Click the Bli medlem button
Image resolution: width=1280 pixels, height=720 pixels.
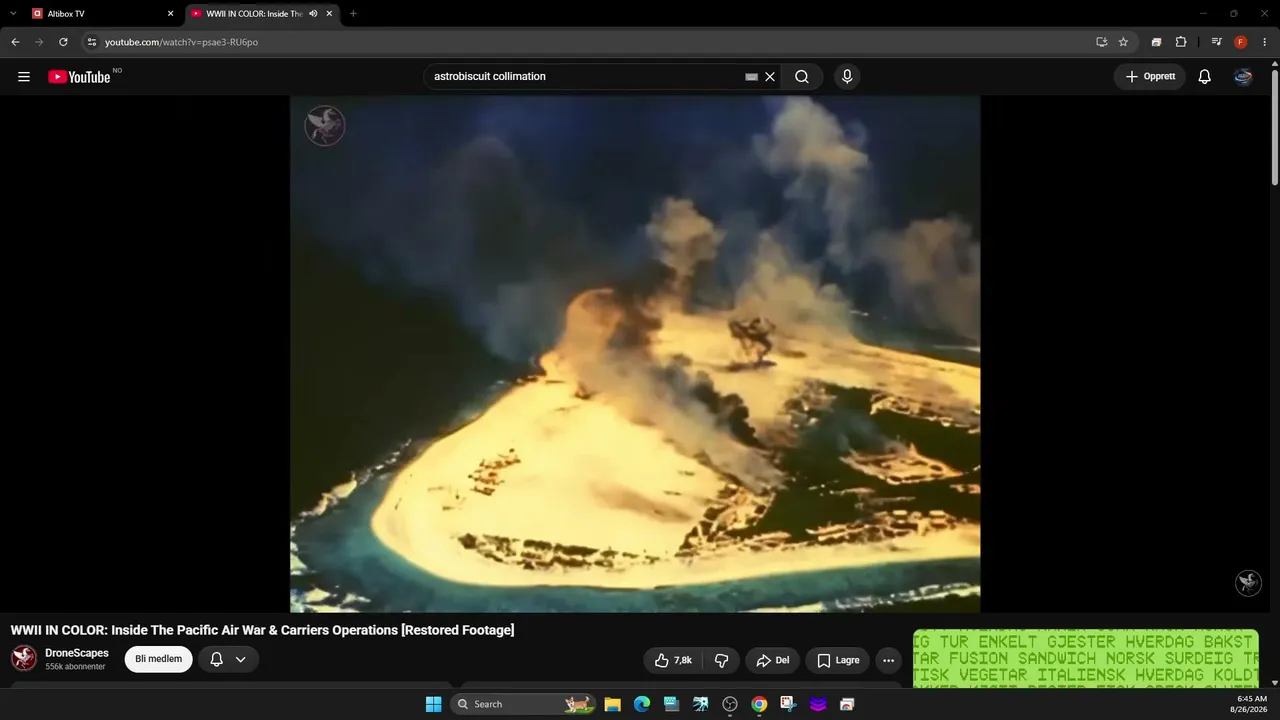pos(158,659)
